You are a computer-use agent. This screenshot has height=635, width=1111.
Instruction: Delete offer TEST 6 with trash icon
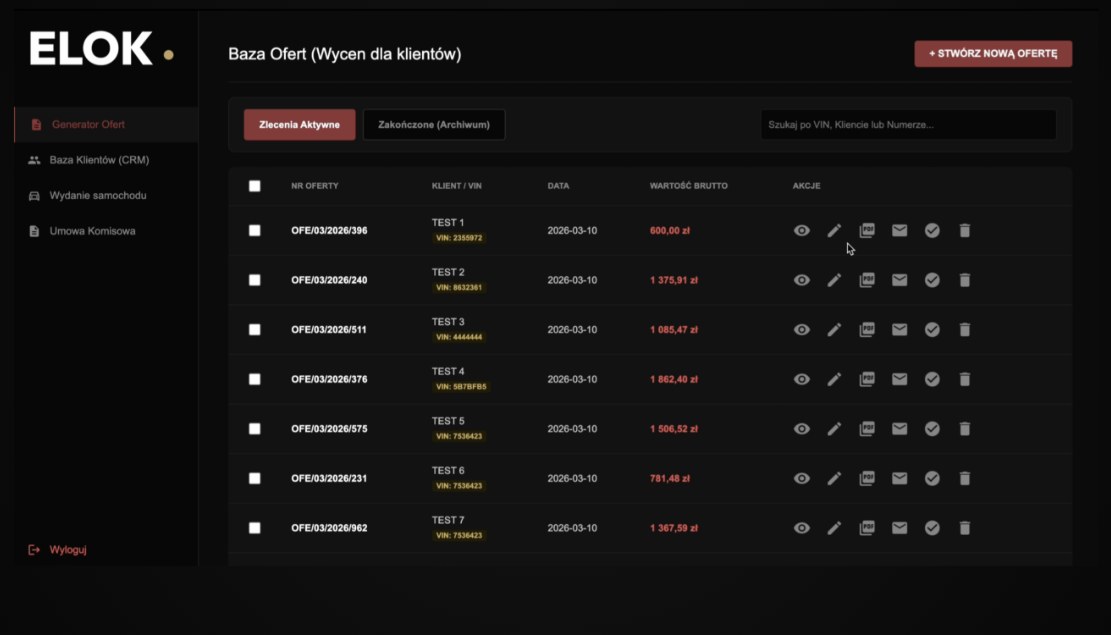coord(964,478)
